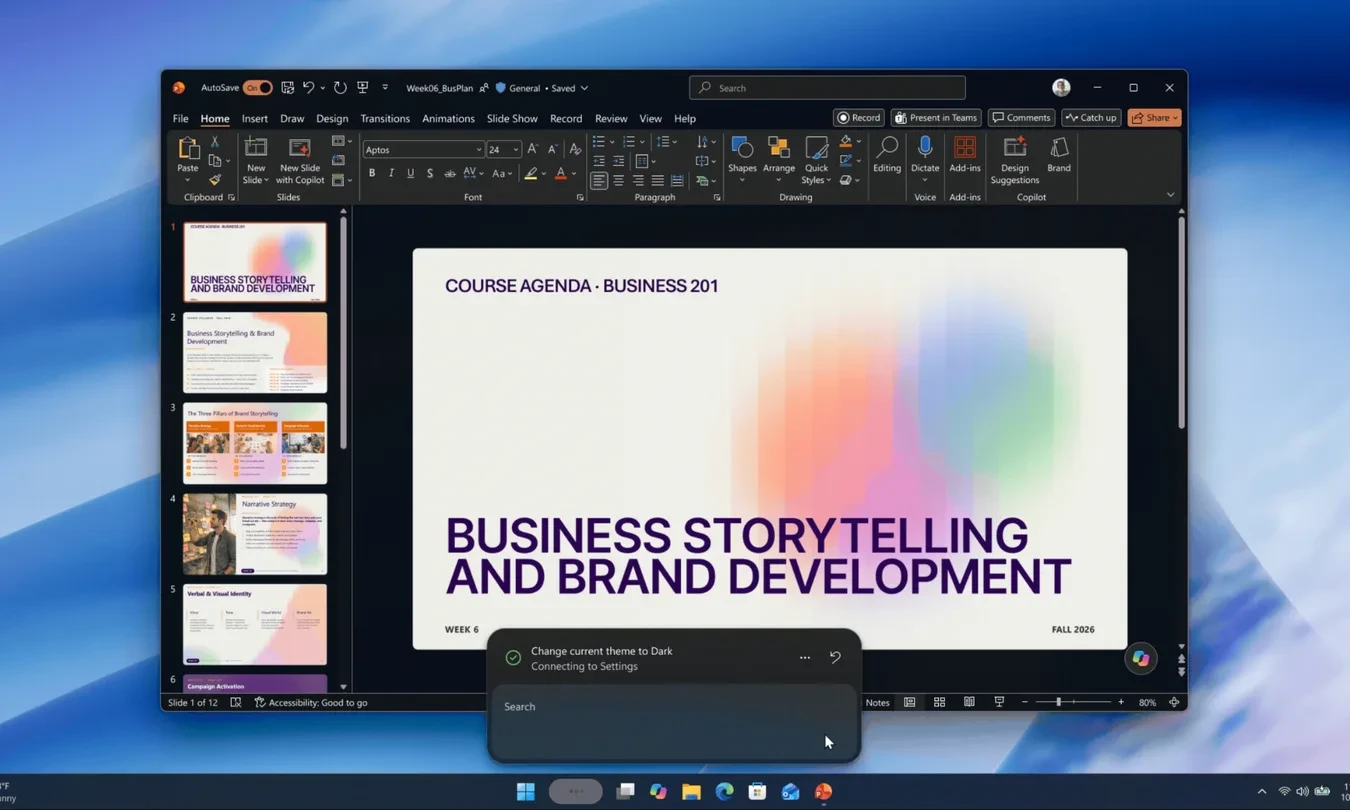Increase the font size
Viewport: 1350px width, 810px height.
click(533, 150)
